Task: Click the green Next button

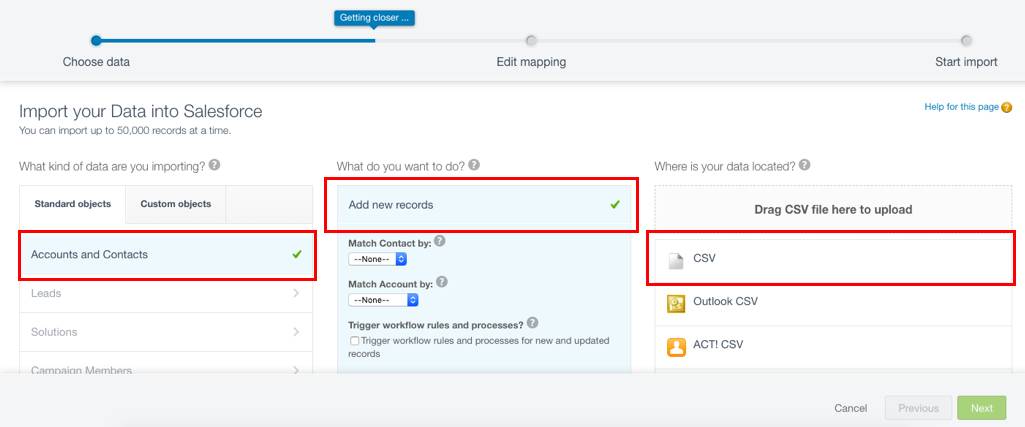Action: point(982,408)
